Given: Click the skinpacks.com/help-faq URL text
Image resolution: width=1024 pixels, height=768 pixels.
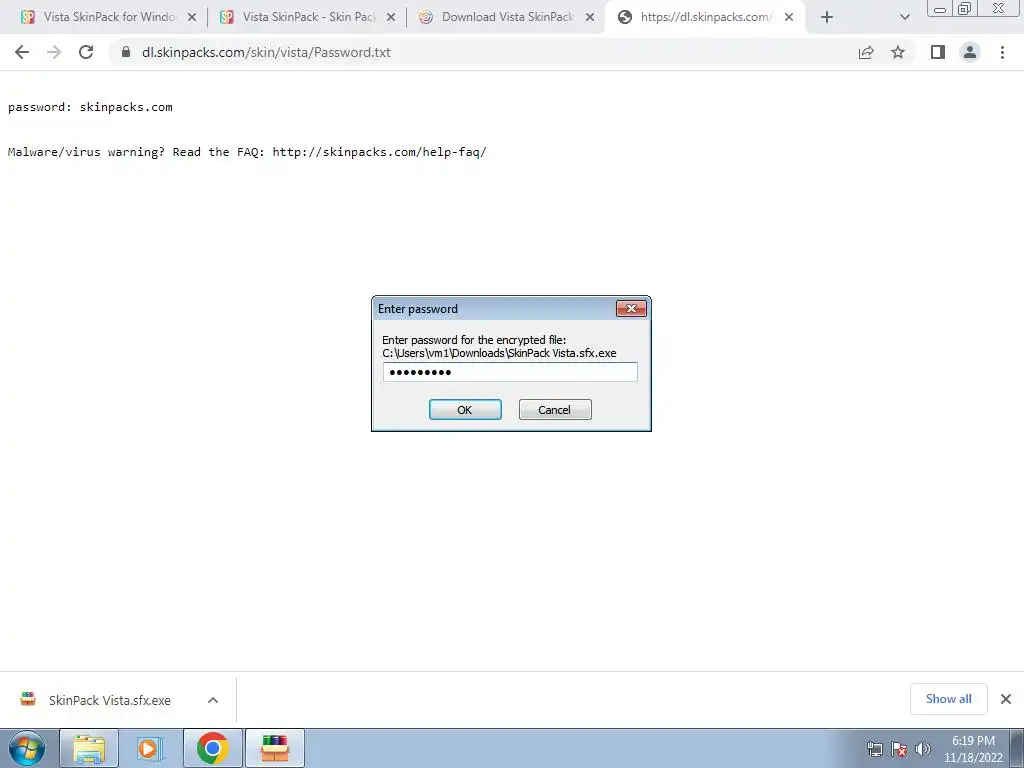Looking at the screenshot, I should pos(379,152).
